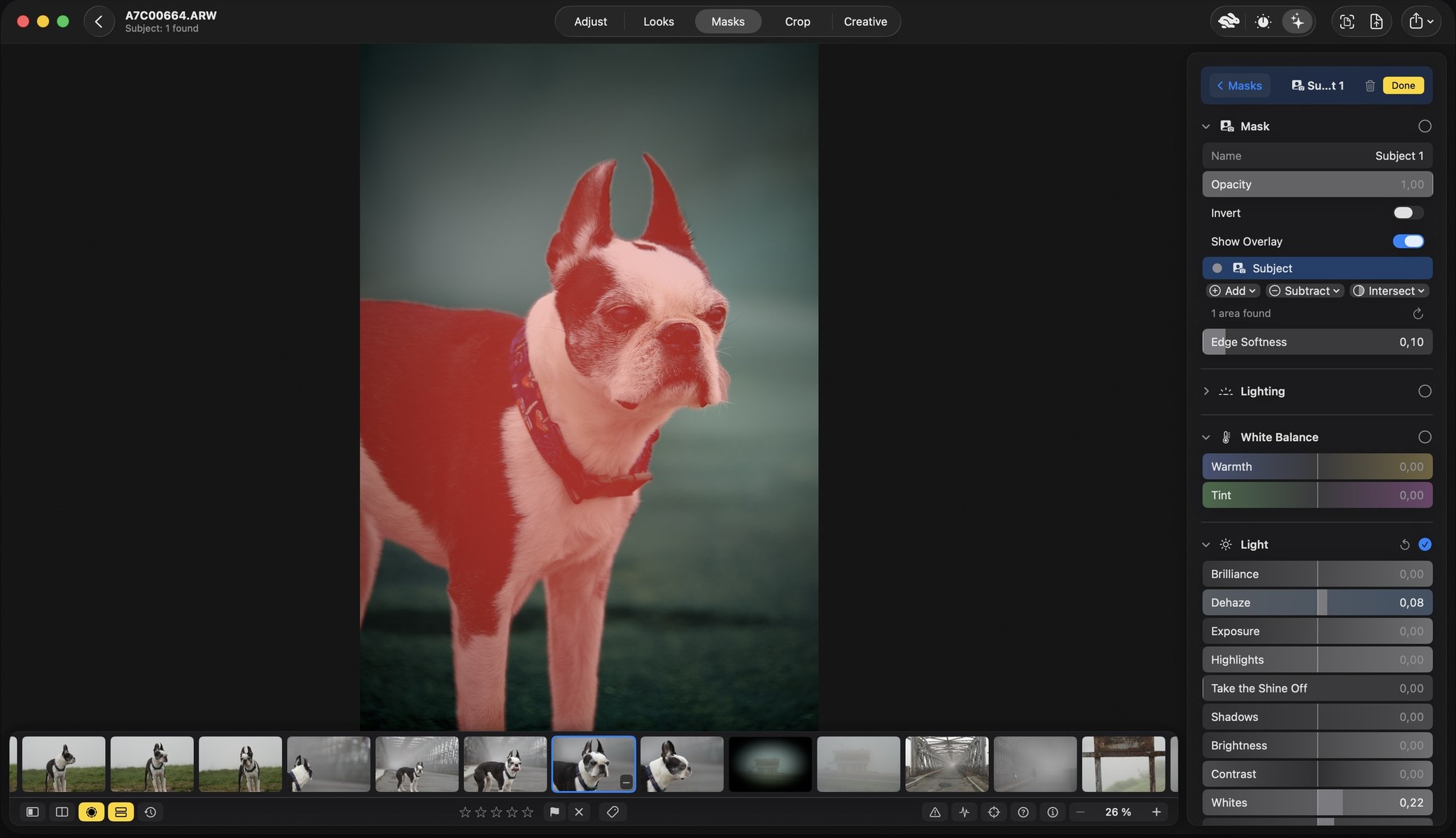
Task: Collapse the Mask section
Action: 1206,127
